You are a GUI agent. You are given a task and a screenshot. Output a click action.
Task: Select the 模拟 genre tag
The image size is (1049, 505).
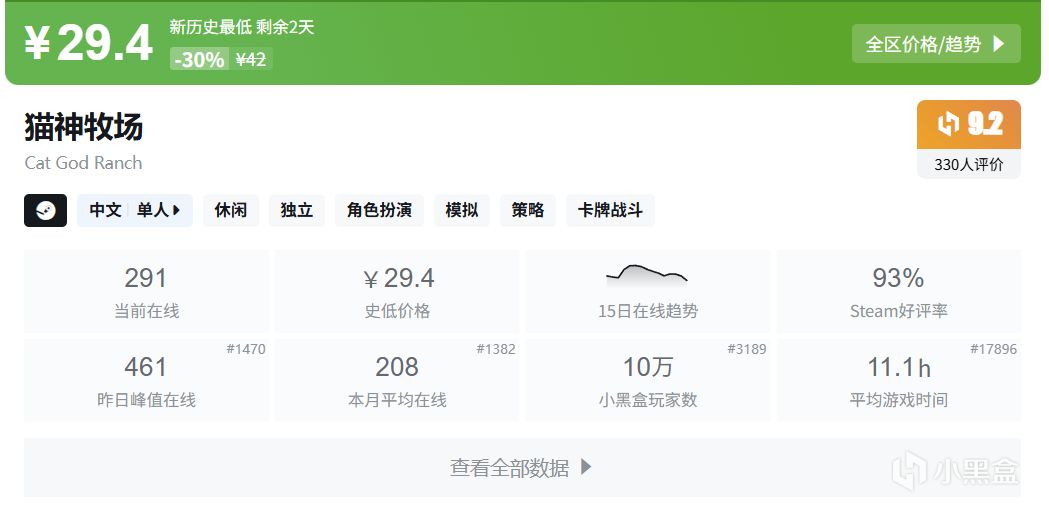462,211
